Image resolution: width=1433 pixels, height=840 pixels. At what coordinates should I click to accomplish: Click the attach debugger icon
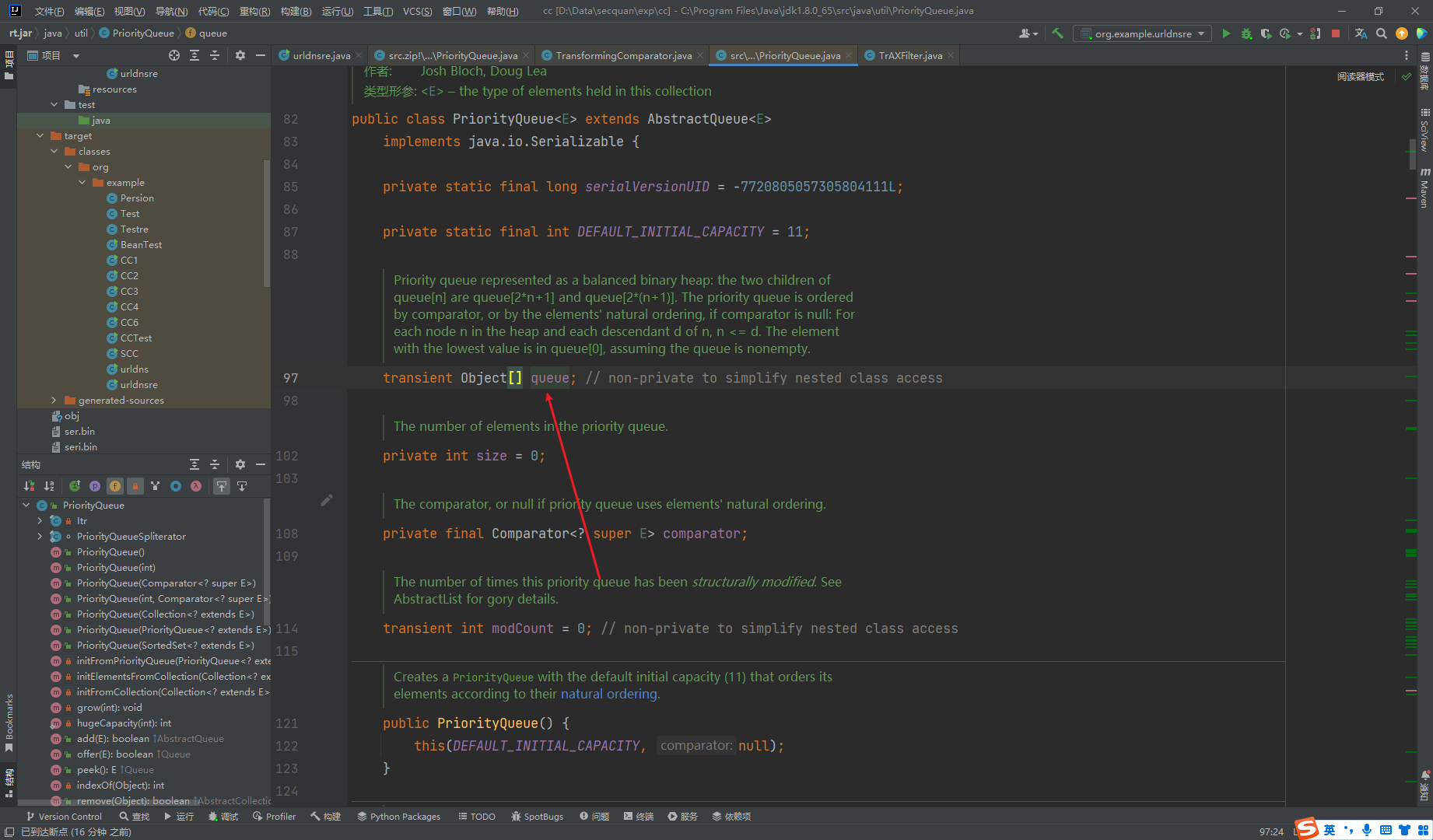[x=1316, y=33]
